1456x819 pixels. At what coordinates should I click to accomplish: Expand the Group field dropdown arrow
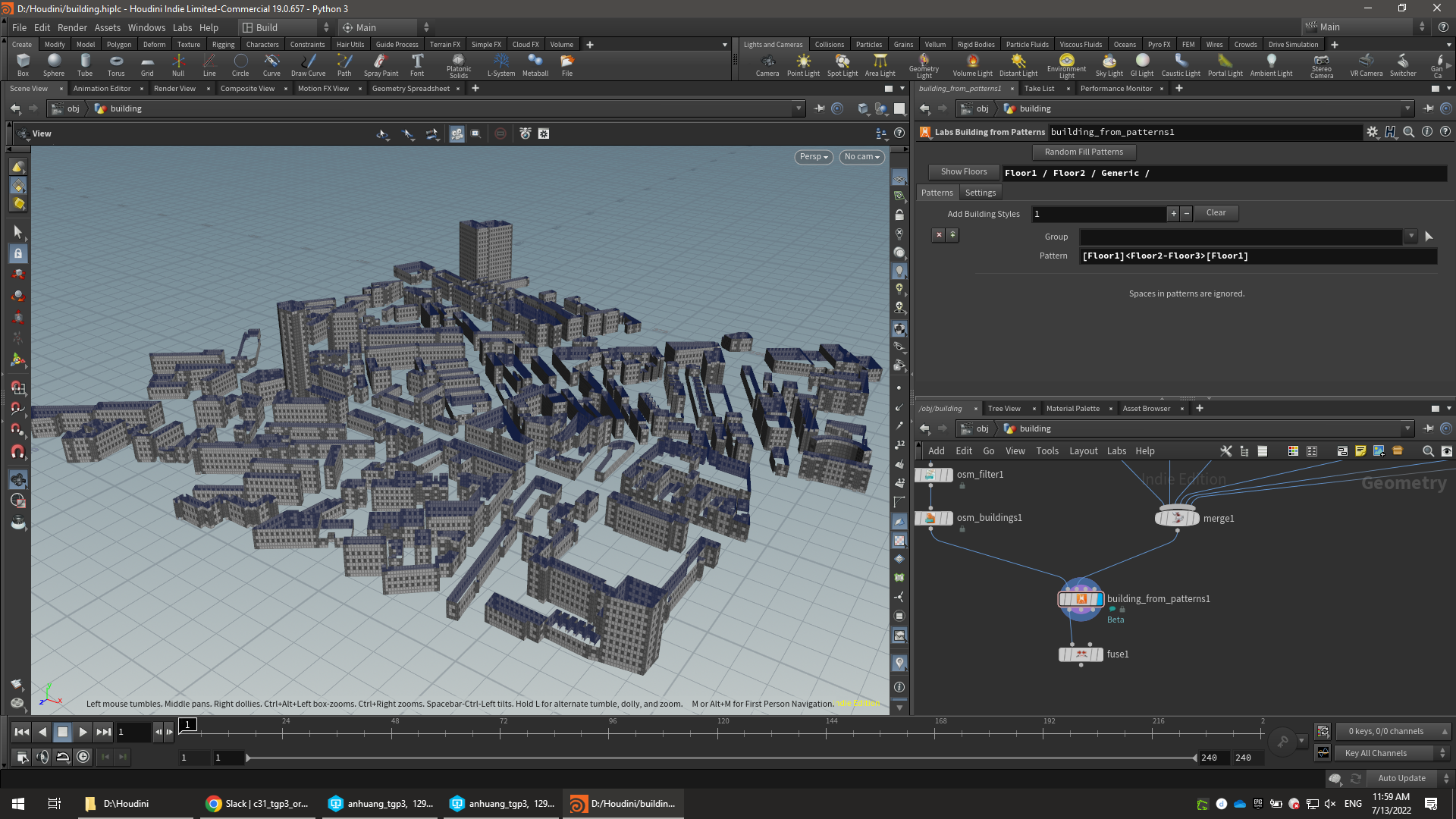coord(1411,237)
